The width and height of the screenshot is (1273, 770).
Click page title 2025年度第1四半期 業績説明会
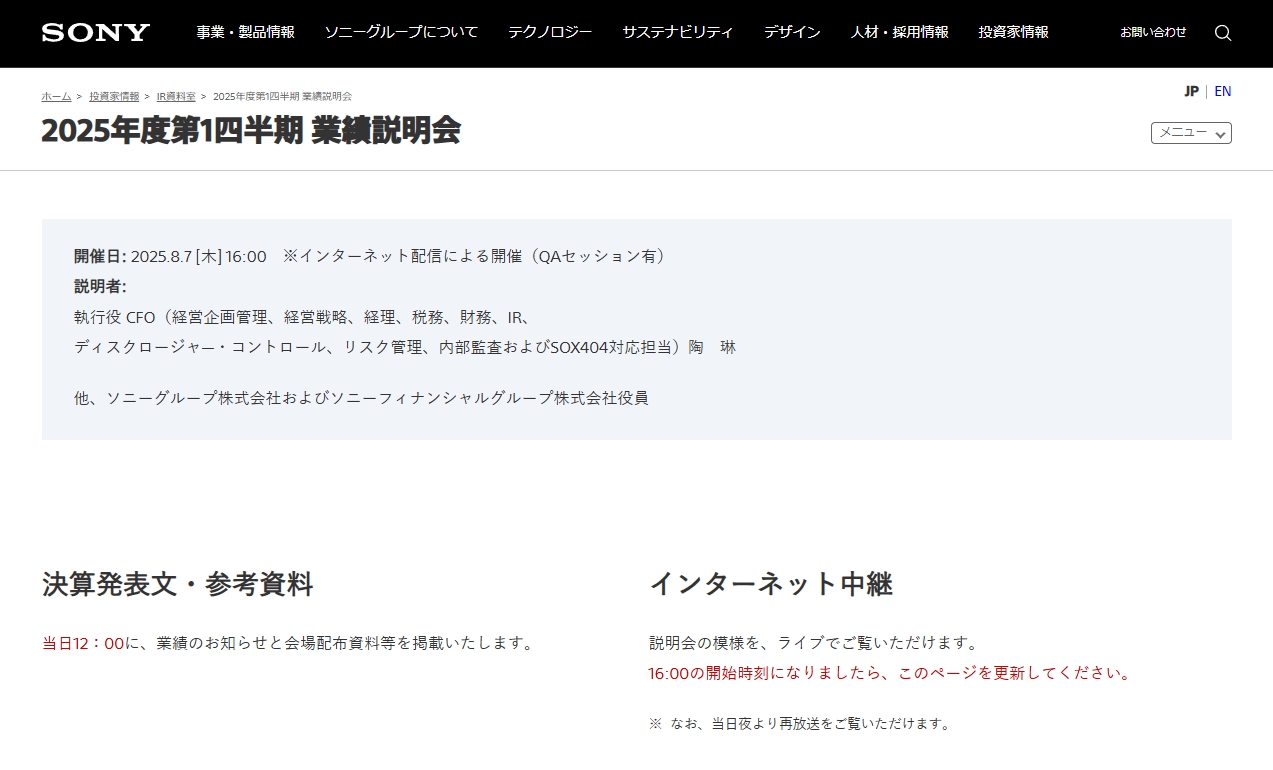tap(251, 131)
